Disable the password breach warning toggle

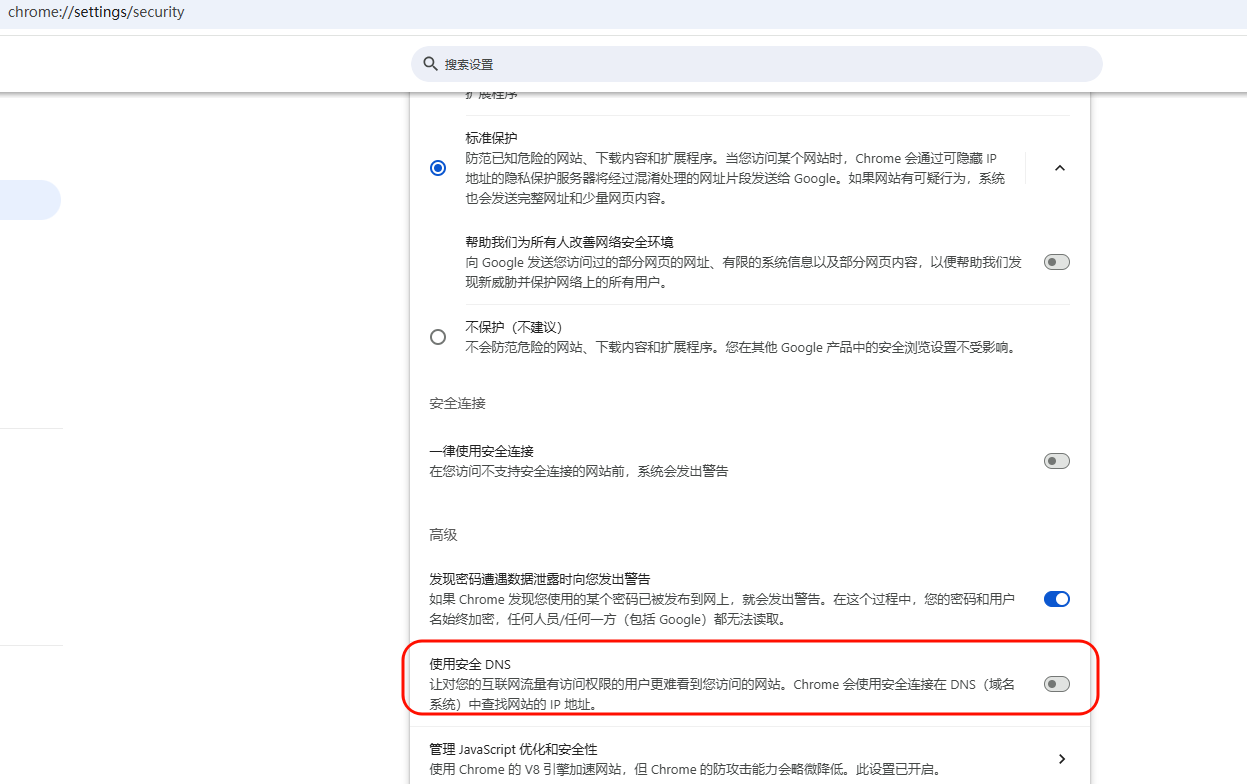click(1056, 599)
